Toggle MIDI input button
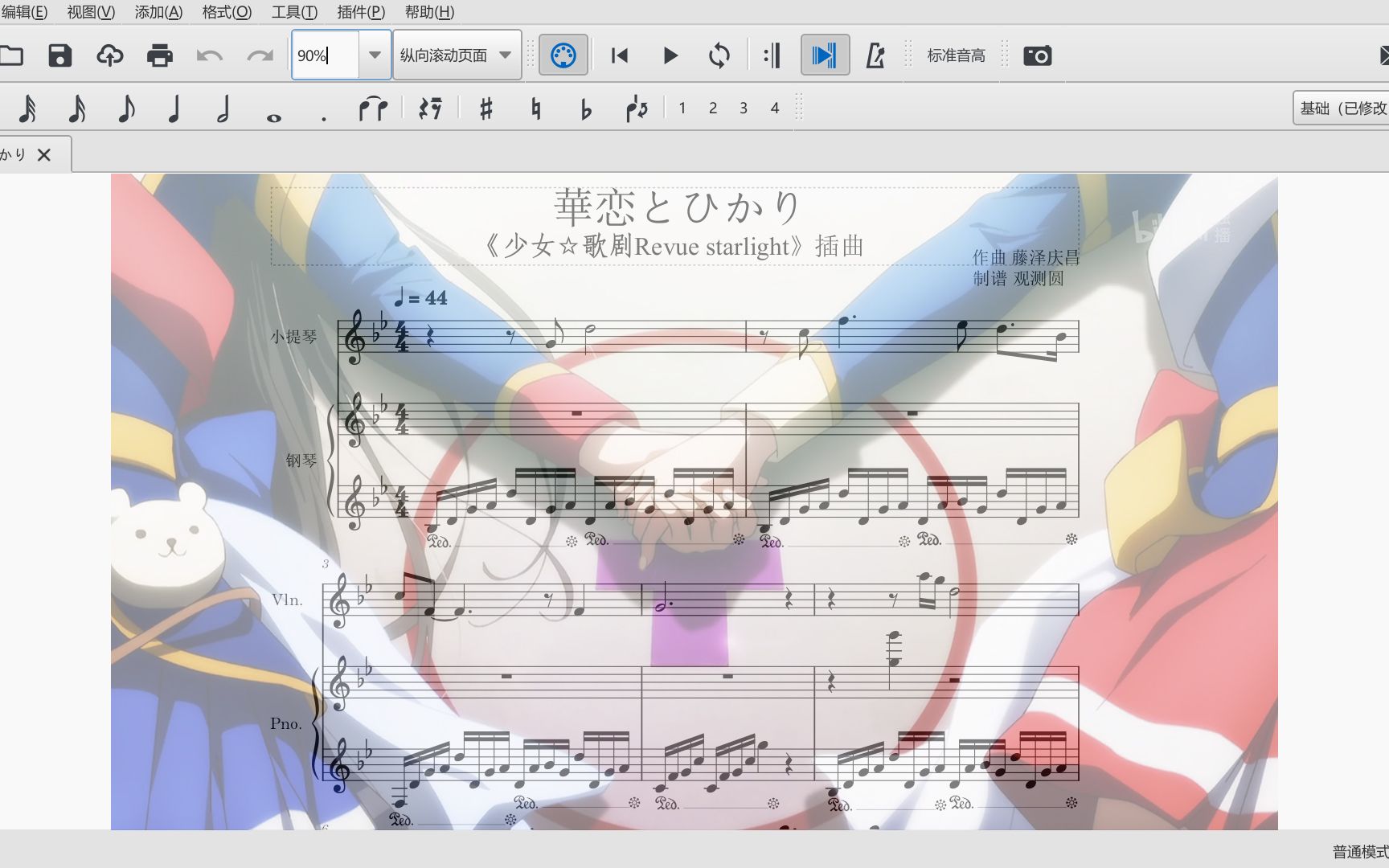This screenshot has height=868, width=1389. coord(563,55)
